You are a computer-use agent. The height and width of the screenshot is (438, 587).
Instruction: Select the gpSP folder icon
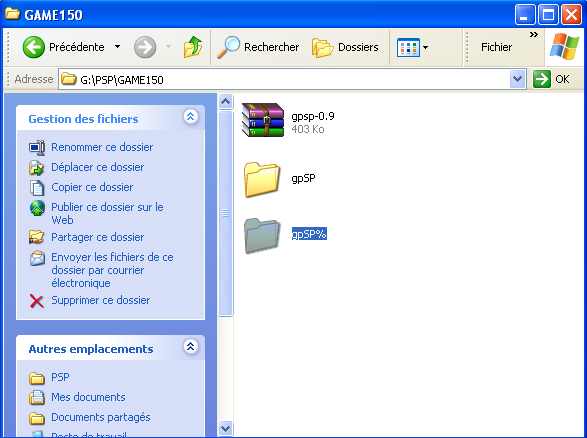tap(262, 179)
